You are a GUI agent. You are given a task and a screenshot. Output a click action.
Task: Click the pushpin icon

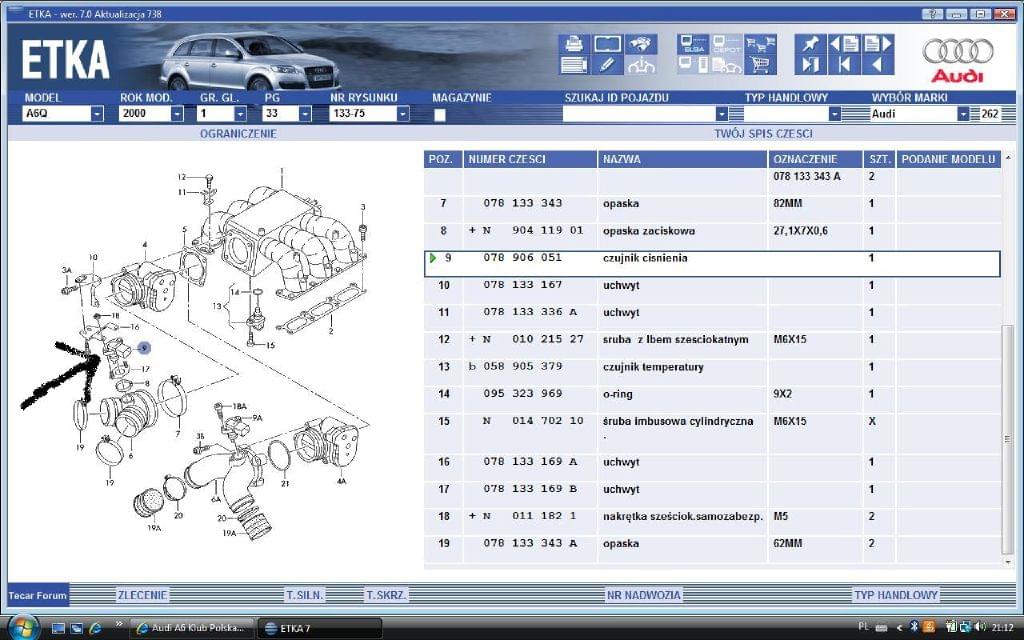click(810, 44)
